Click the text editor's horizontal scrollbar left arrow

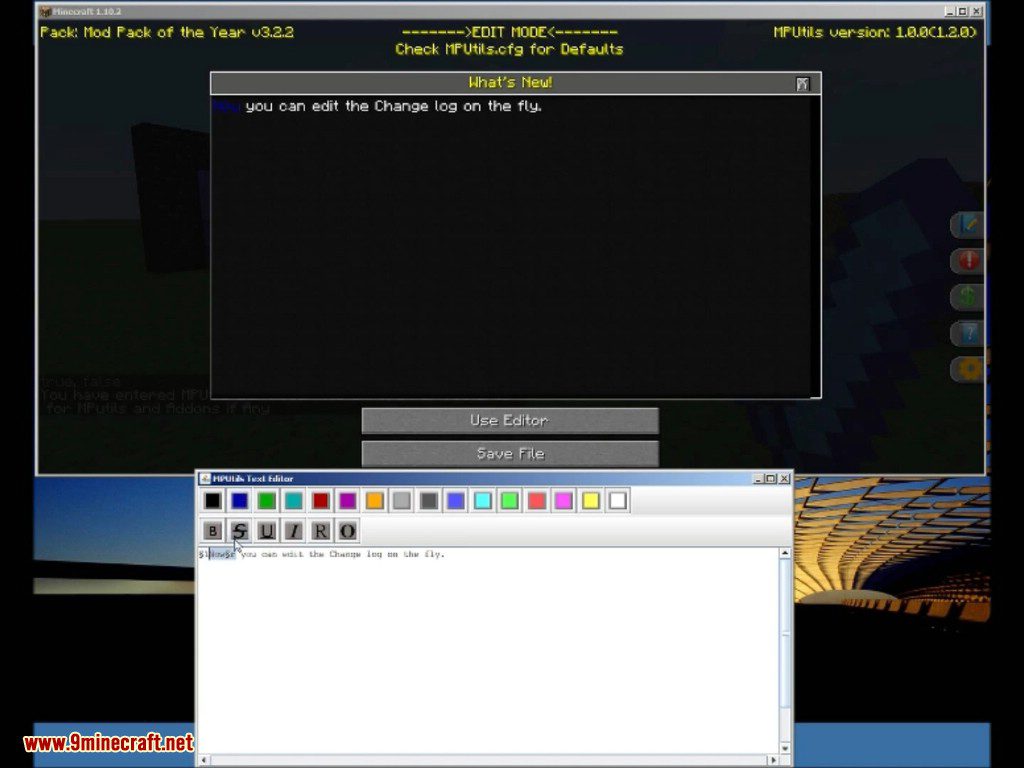tap(204, 760)
